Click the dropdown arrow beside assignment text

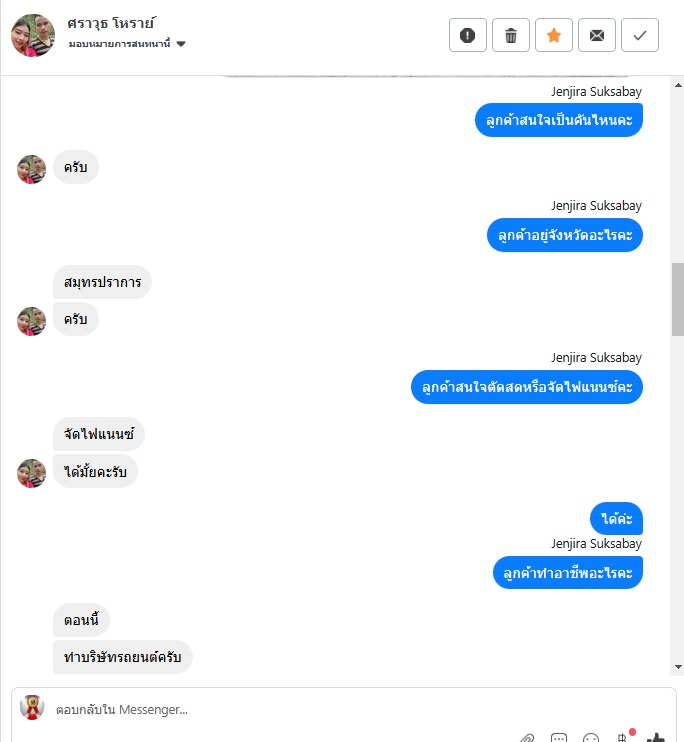coord(181,44)
